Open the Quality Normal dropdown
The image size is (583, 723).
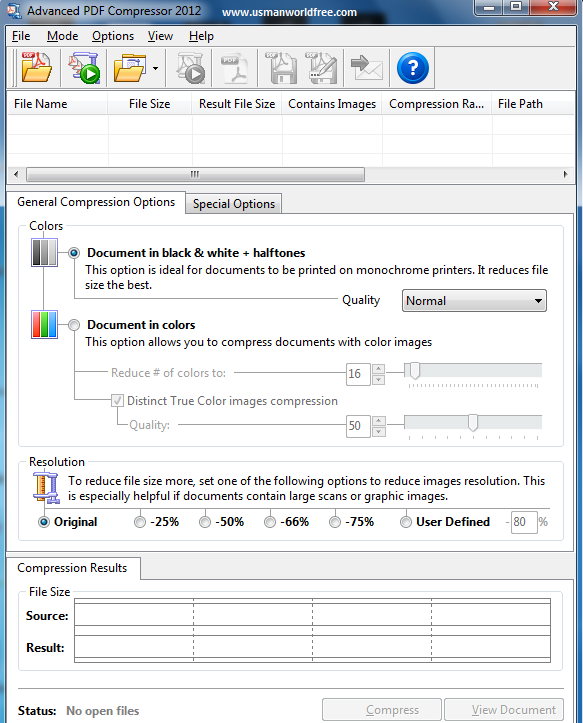pyautogui.click(x=474, y=301)
